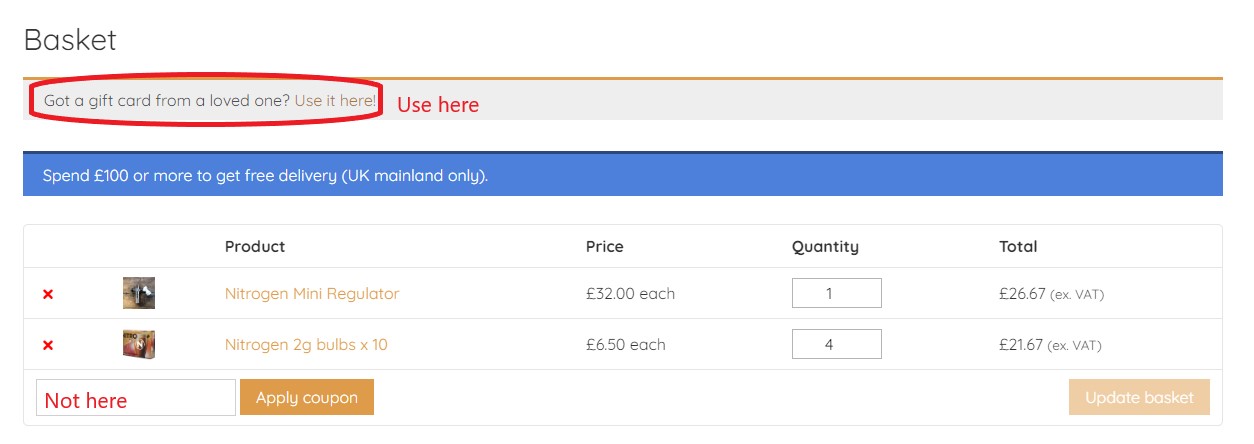Open the Nitrogen Mini Regulator product link
This screenshot has width=1254, height=444.
pyautogui.click(x=312, y=294)
